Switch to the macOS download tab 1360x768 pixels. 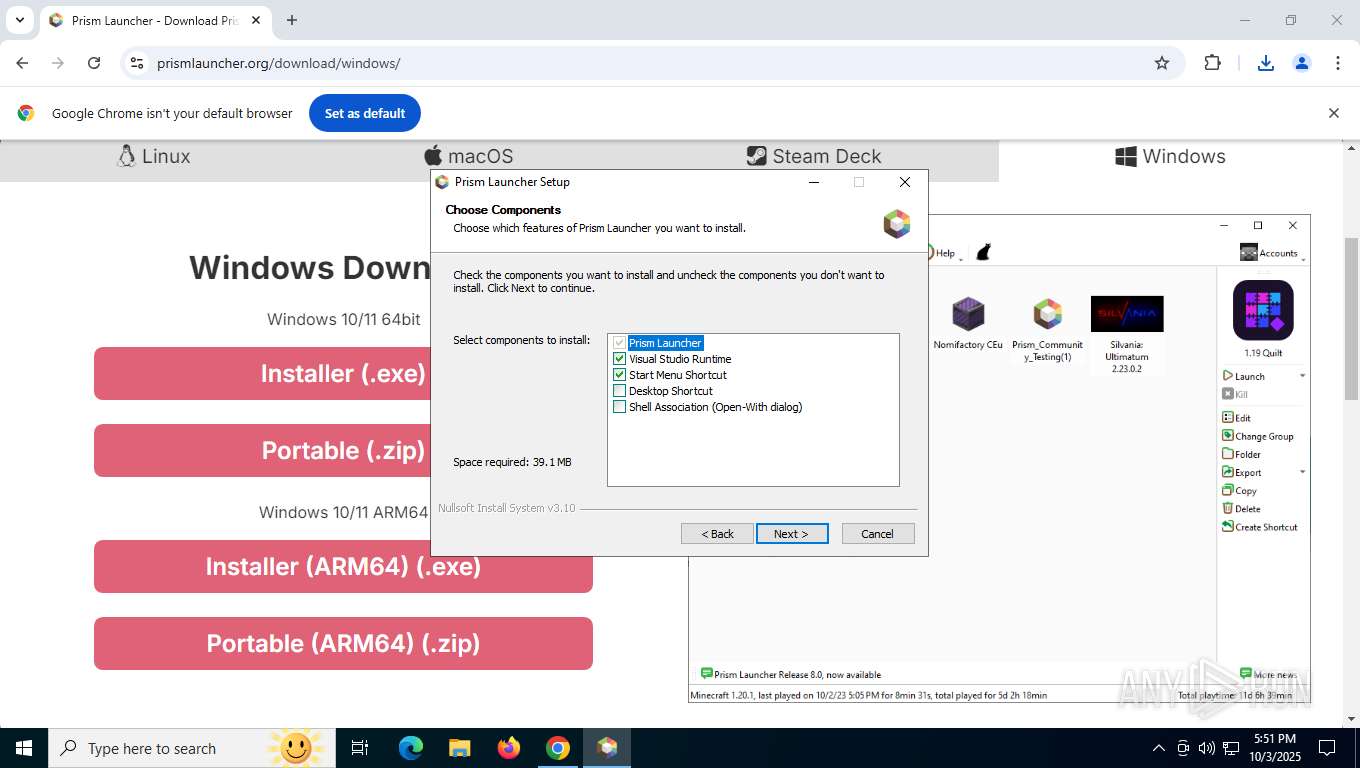tap(468, 156)
